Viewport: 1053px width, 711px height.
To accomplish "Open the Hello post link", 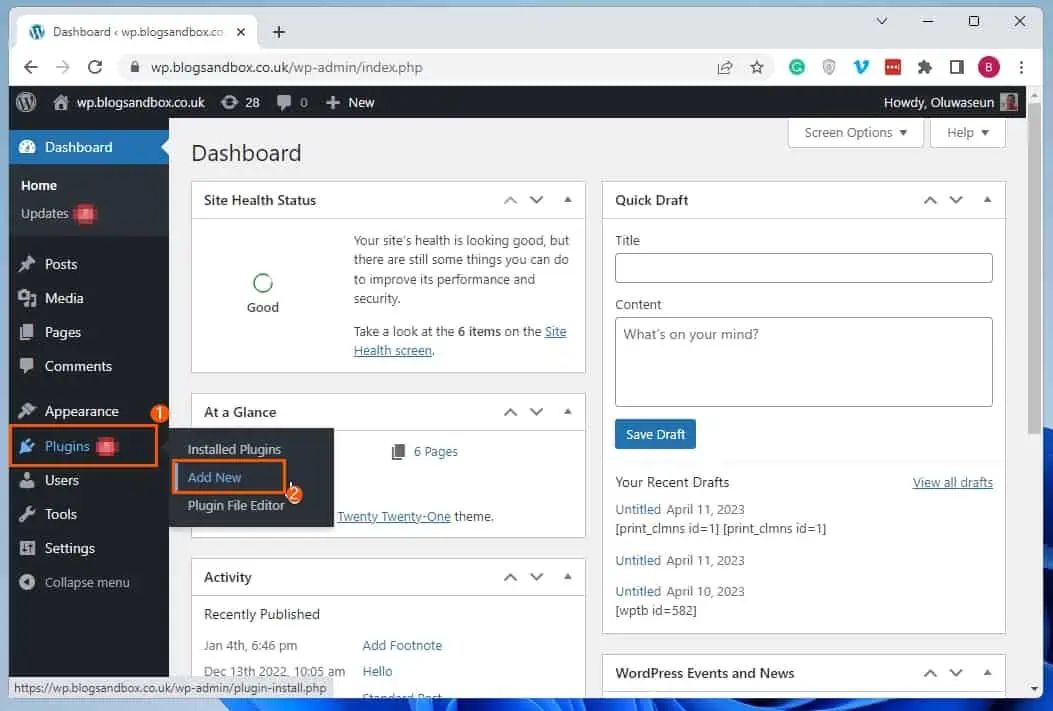I will coord(377,671).
